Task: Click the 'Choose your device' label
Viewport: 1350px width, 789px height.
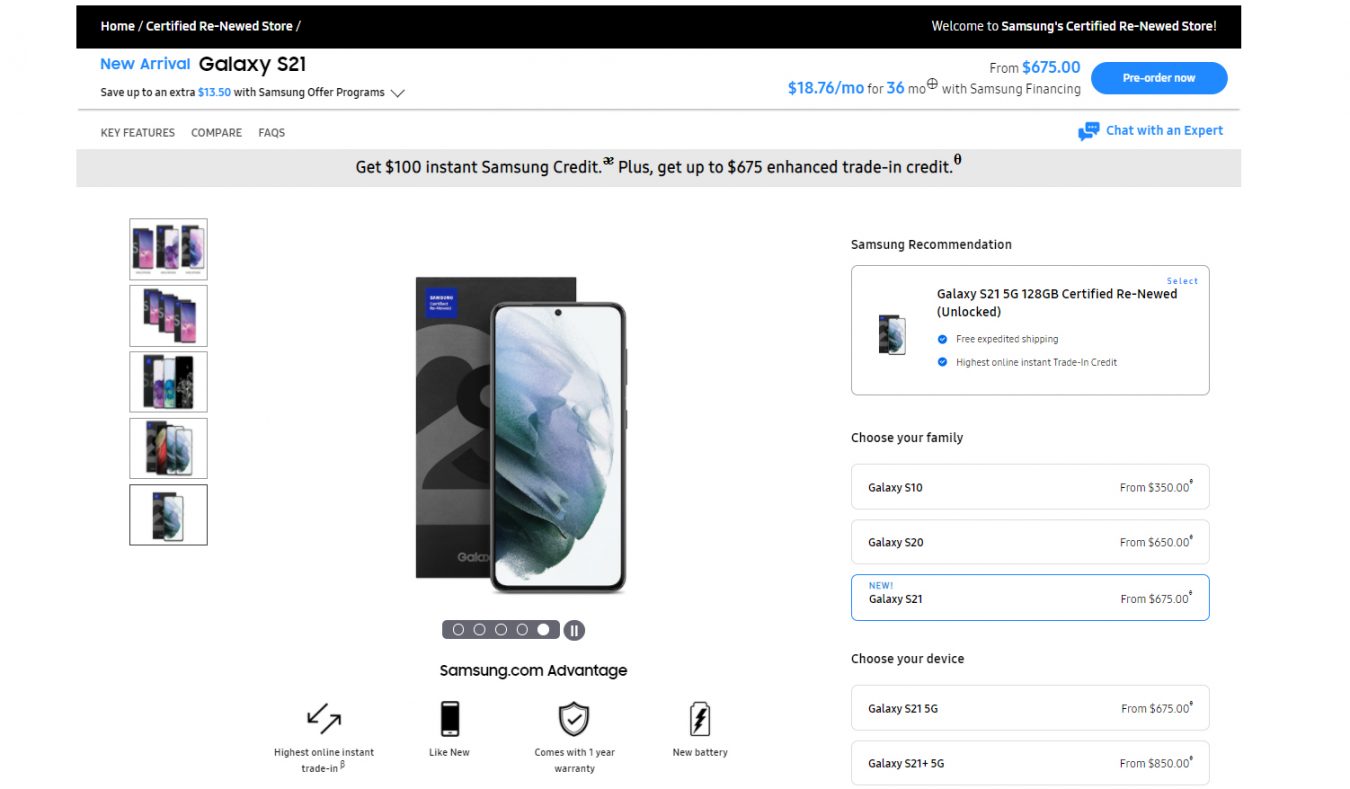Action: pos(908,659)
